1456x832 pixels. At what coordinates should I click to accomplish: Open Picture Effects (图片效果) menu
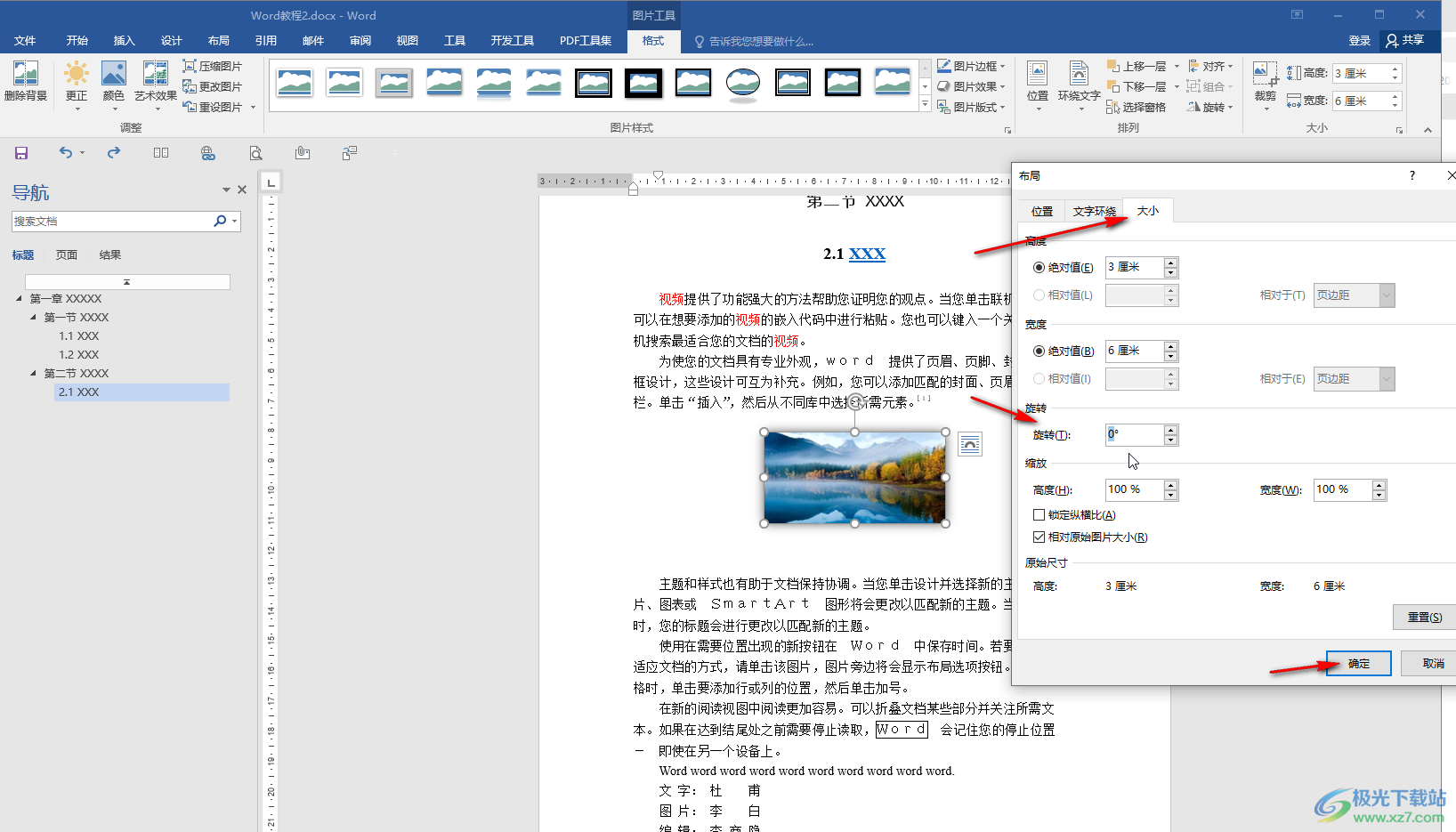pos(971,86)
